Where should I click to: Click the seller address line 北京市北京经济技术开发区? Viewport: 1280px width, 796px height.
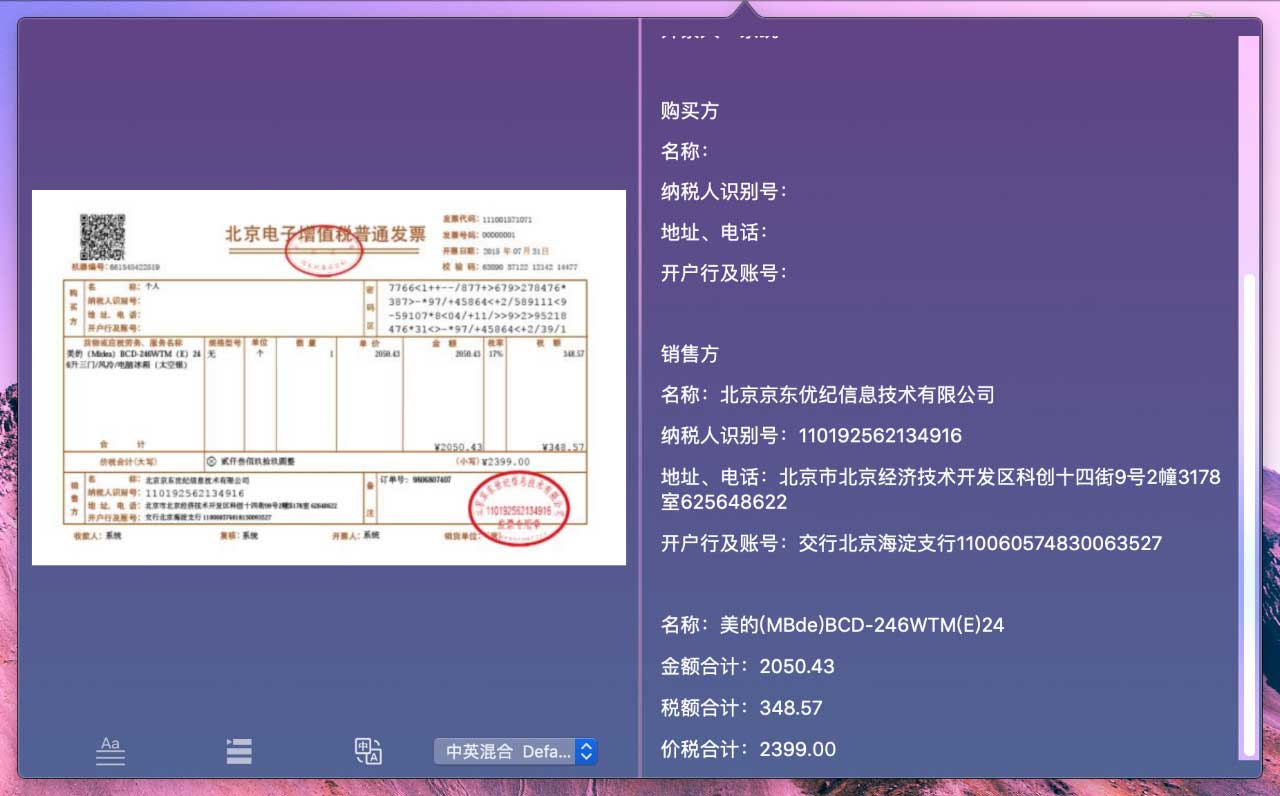[x=941, y=489]
